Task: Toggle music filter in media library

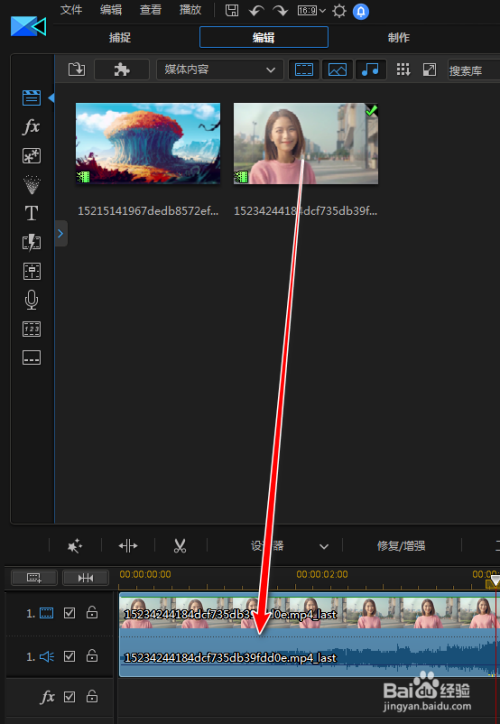Action: (x=370, y=70)
